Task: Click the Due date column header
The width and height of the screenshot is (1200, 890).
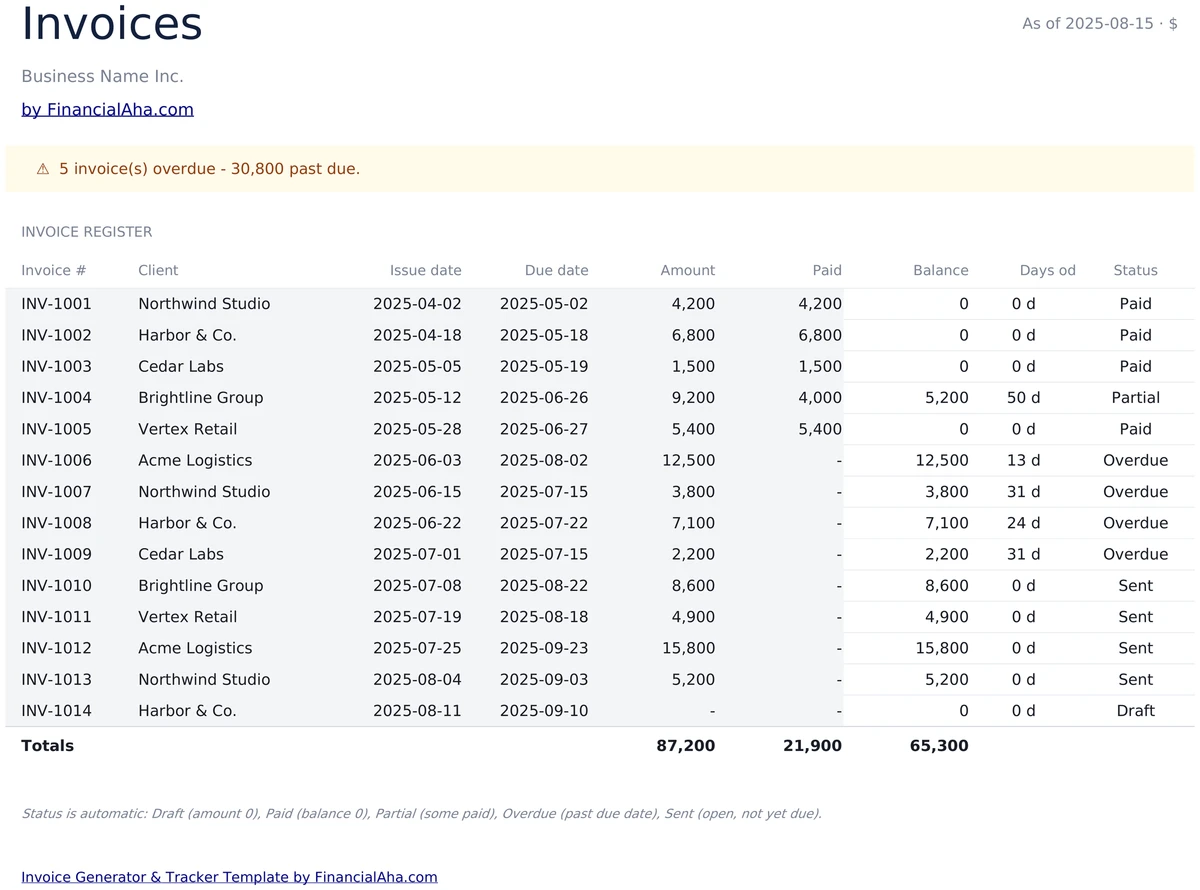Action: coord(557,270)
